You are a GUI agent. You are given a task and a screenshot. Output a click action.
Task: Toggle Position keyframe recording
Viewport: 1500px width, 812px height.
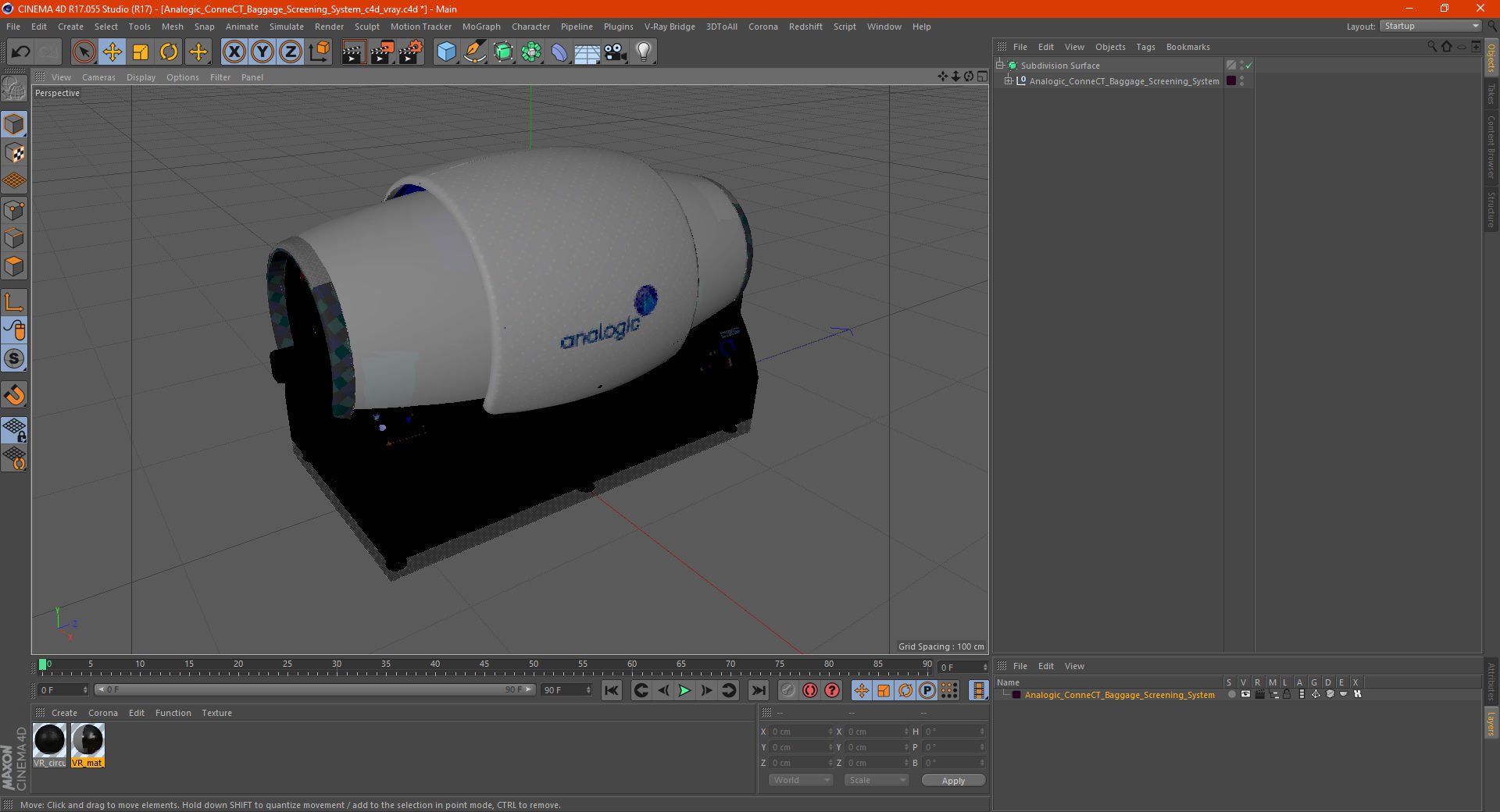[862, 690]
